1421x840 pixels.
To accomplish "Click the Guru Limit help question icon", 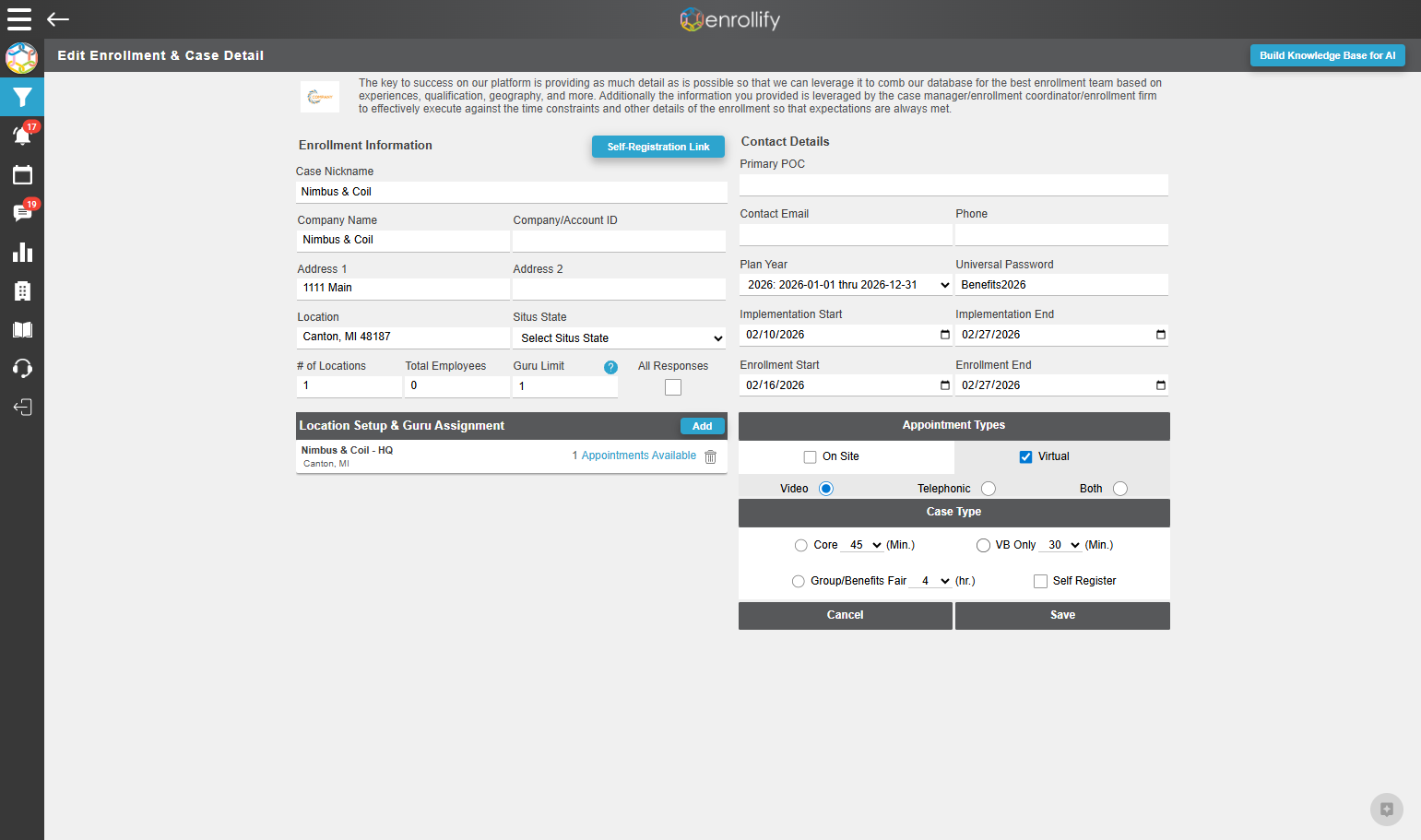I will click(x=610, y=367).
